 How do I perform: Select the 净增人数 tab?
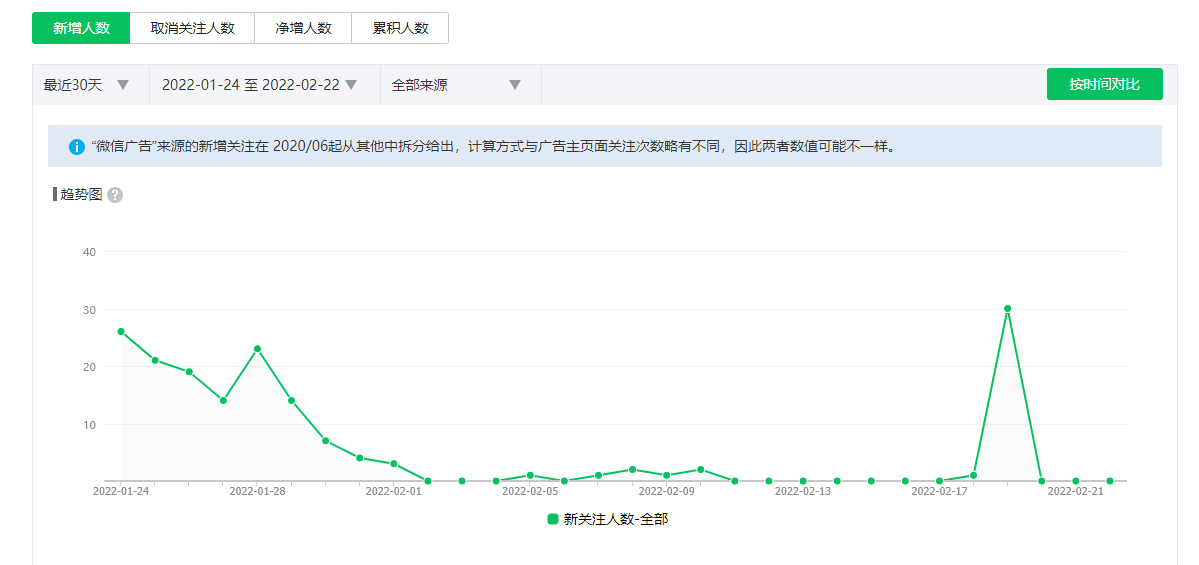click(303, 28)
